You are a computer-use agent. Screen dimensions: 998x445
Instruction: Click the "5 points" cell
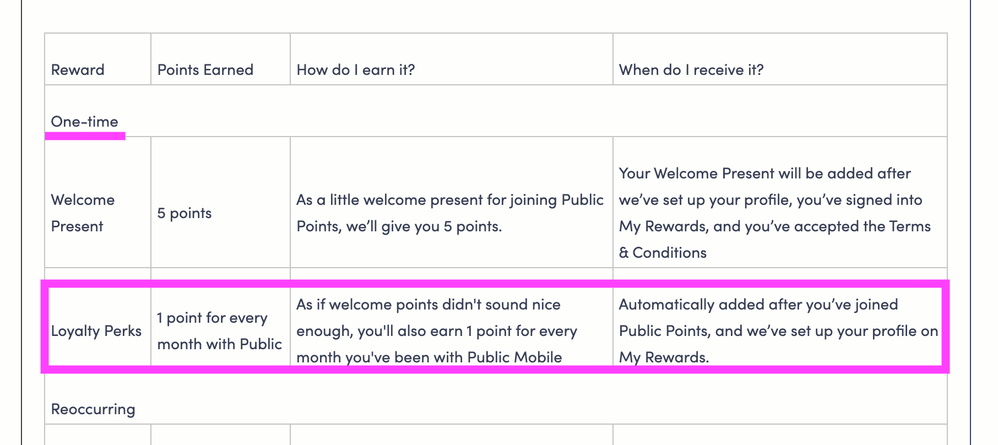pyautogui.click(x=184, y=213)
